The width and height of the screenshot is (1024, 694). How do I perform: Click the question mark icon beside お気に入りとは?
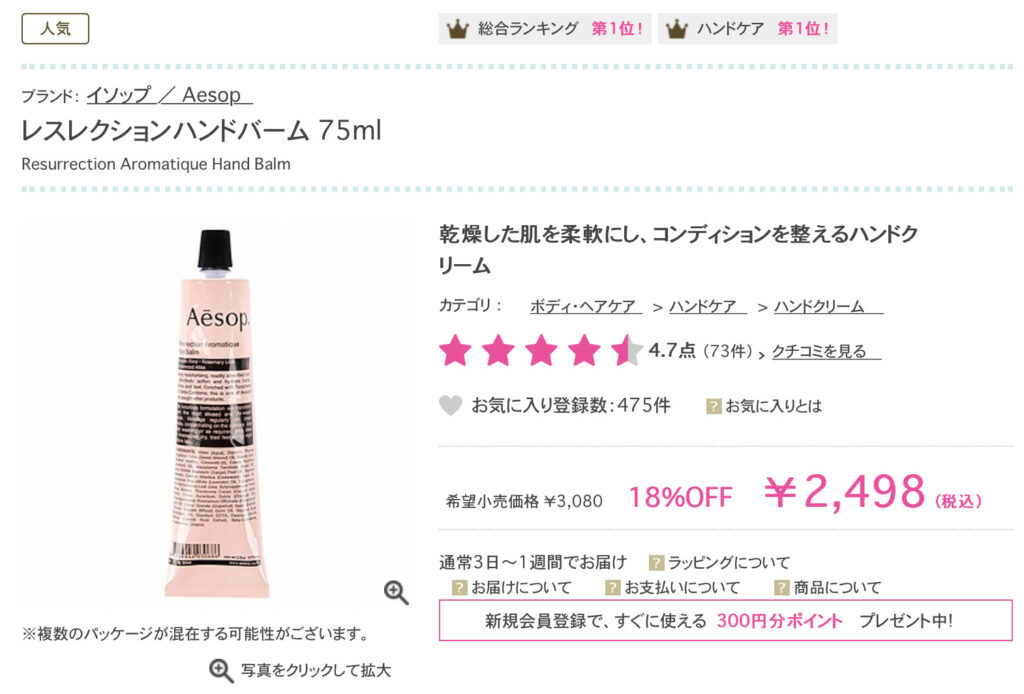(x=713, y=407)
